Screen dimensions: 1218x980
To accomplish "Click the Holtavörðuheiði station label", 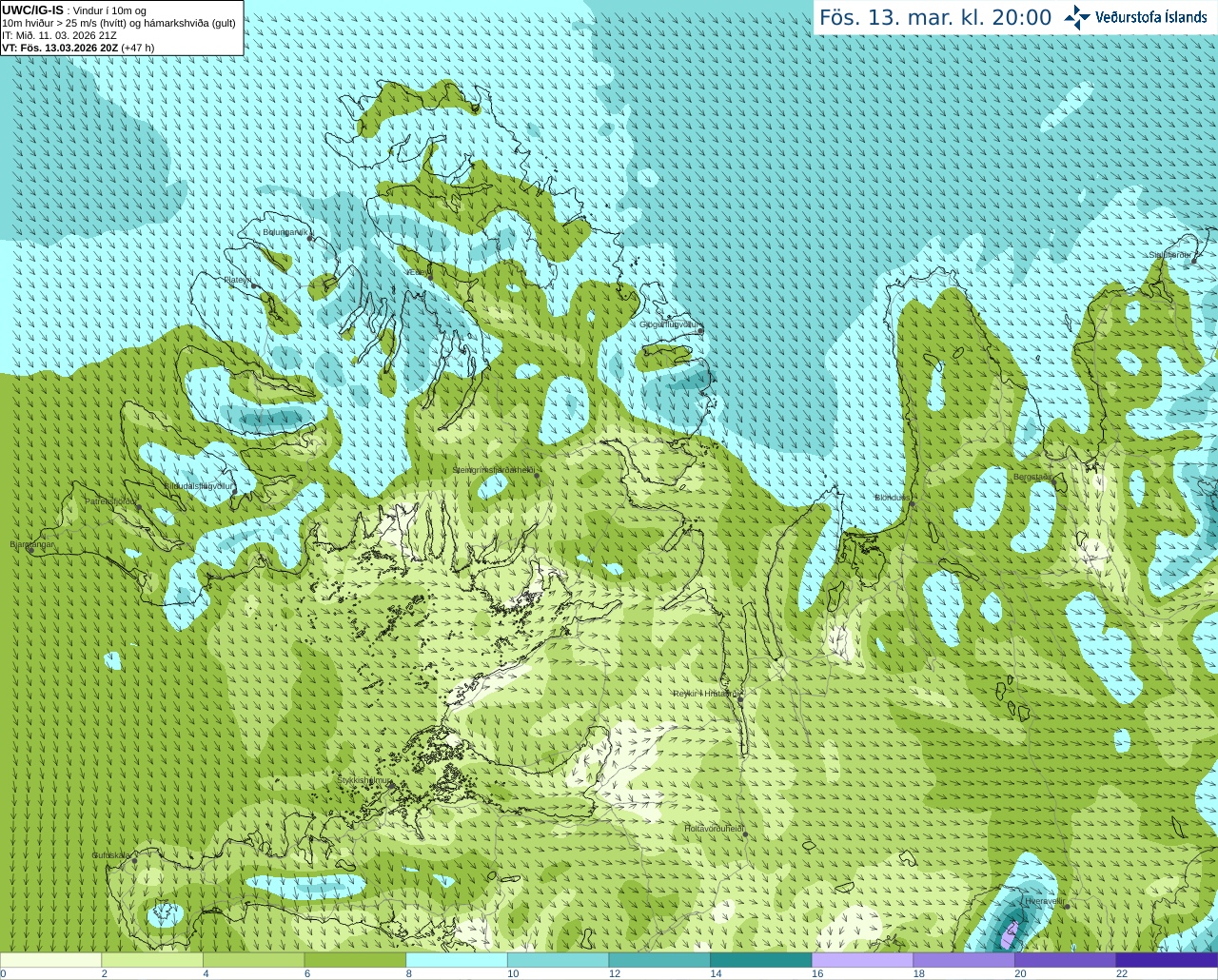I will [x=714, y=829].
